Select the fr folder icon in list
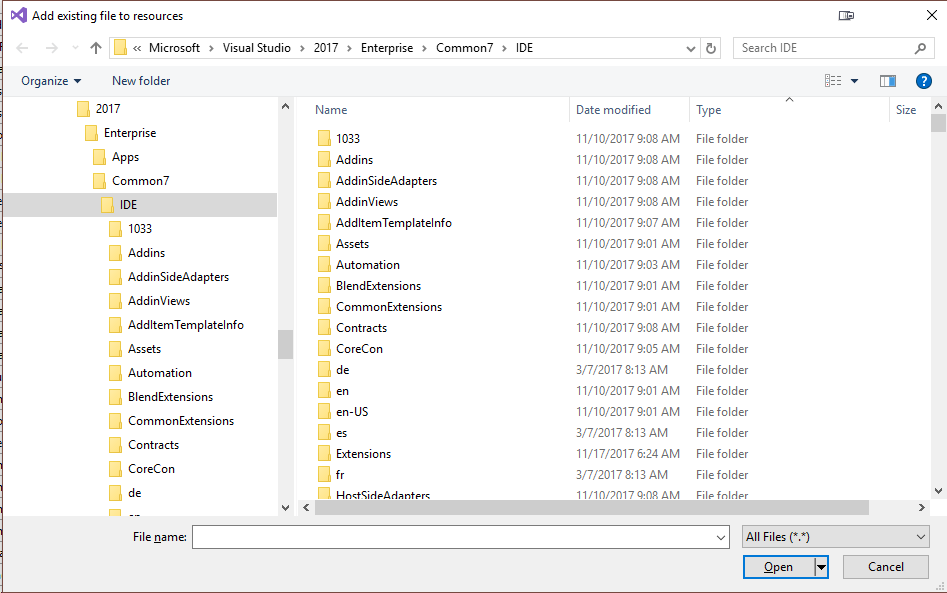Image resolution: width=947 pixels, height=593 pixels. click(324, 475)
